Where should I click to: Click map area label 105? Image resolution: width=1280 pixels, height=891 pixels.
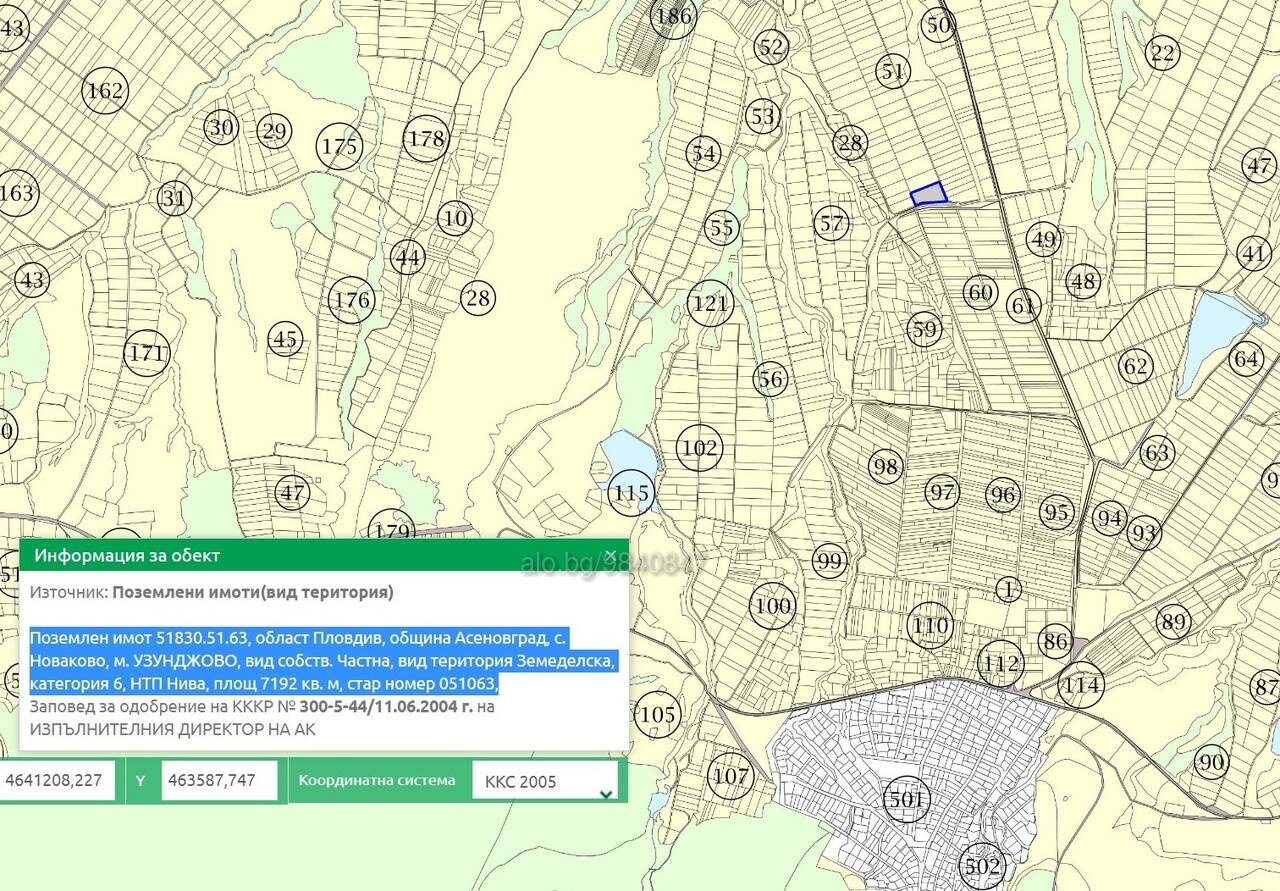(657, 715)
